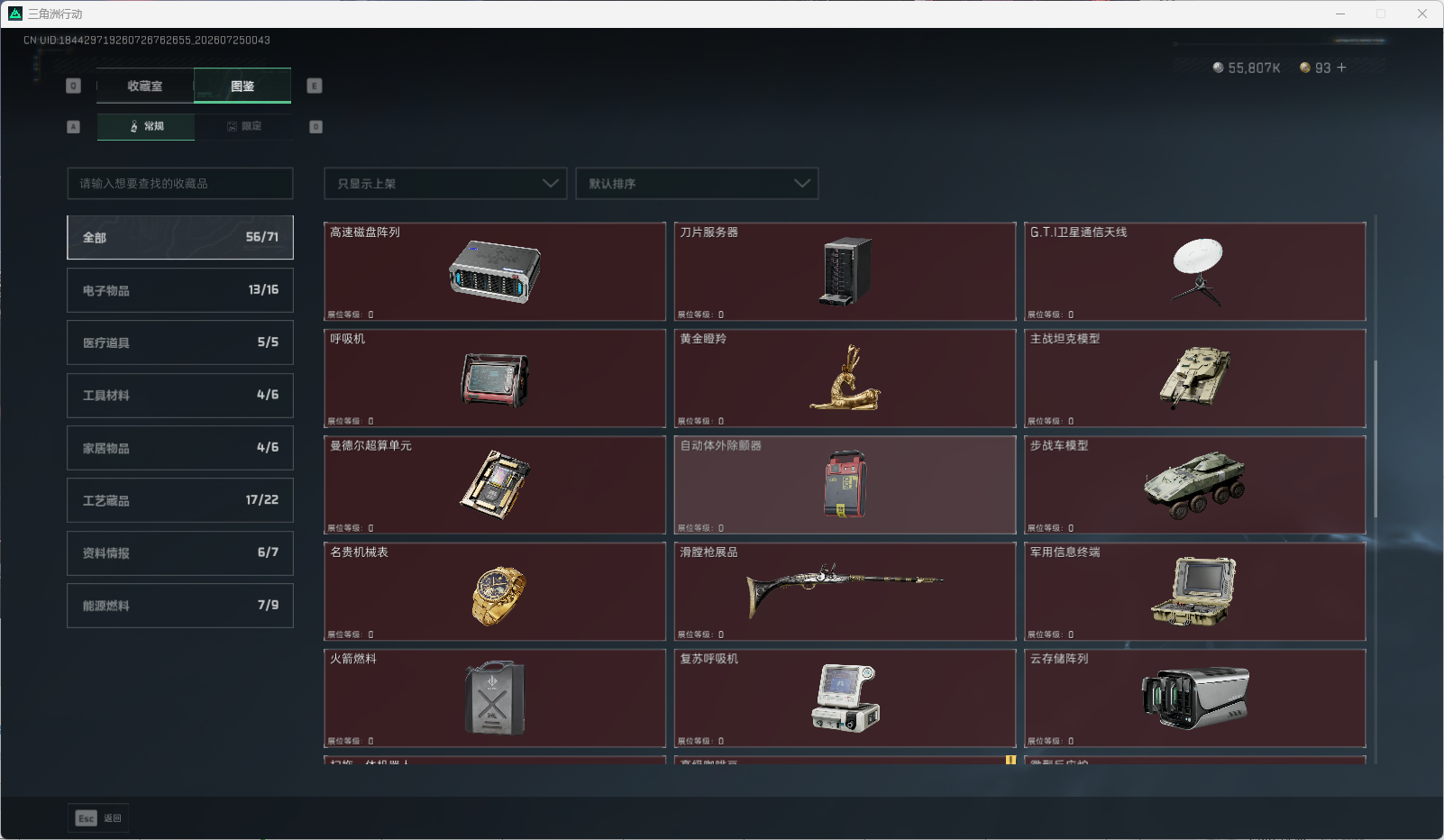The height and width of the screenshot is (840, 1444).
Task: Click the item list vertical scrollbar
Action: (1375, 439)
